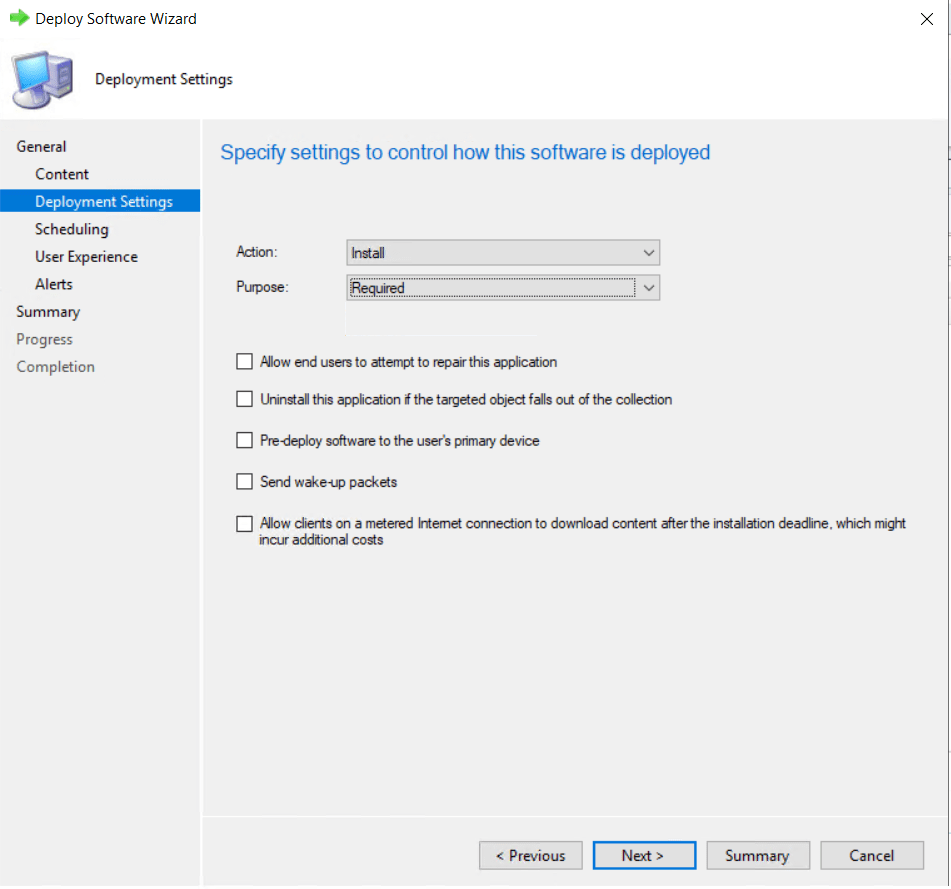
Task: Open the Alerts wizard page
Action: coord(54,284)
